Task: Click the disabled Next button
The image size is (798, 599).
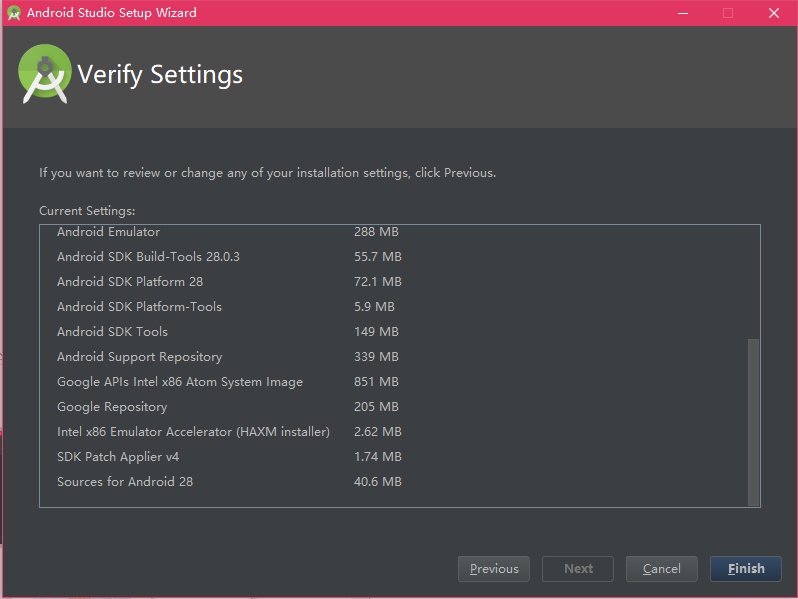Action: tap(578, 568)
